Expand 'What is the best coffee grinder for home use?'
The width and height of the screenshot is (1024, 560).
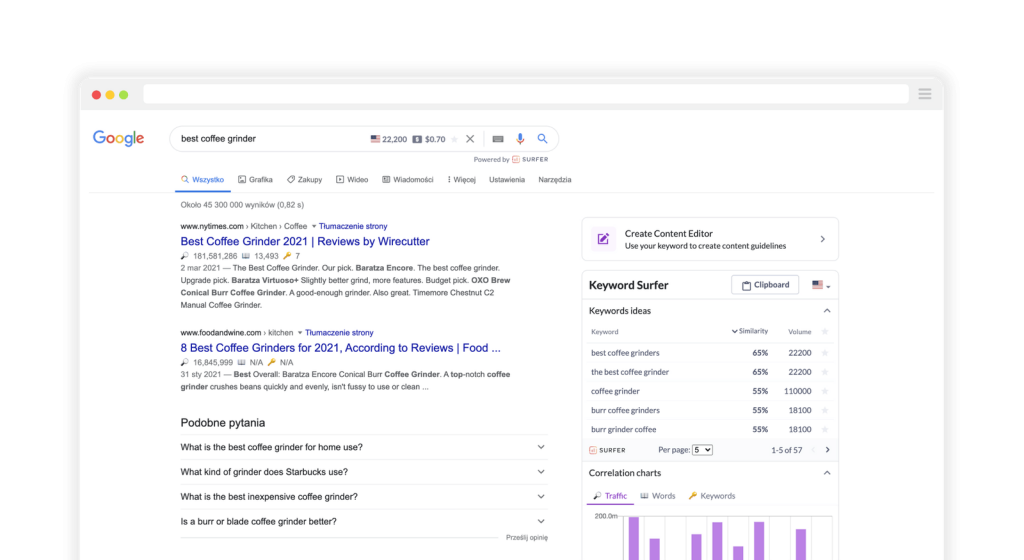coord(364,447)
